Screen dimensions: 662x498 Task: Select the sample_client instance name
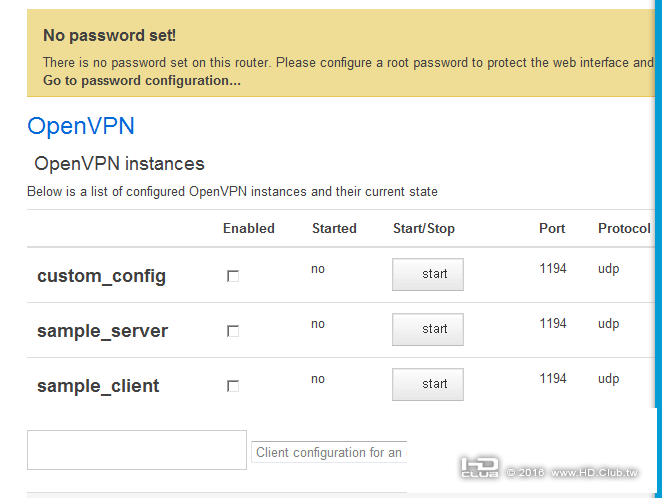(98, 386)
